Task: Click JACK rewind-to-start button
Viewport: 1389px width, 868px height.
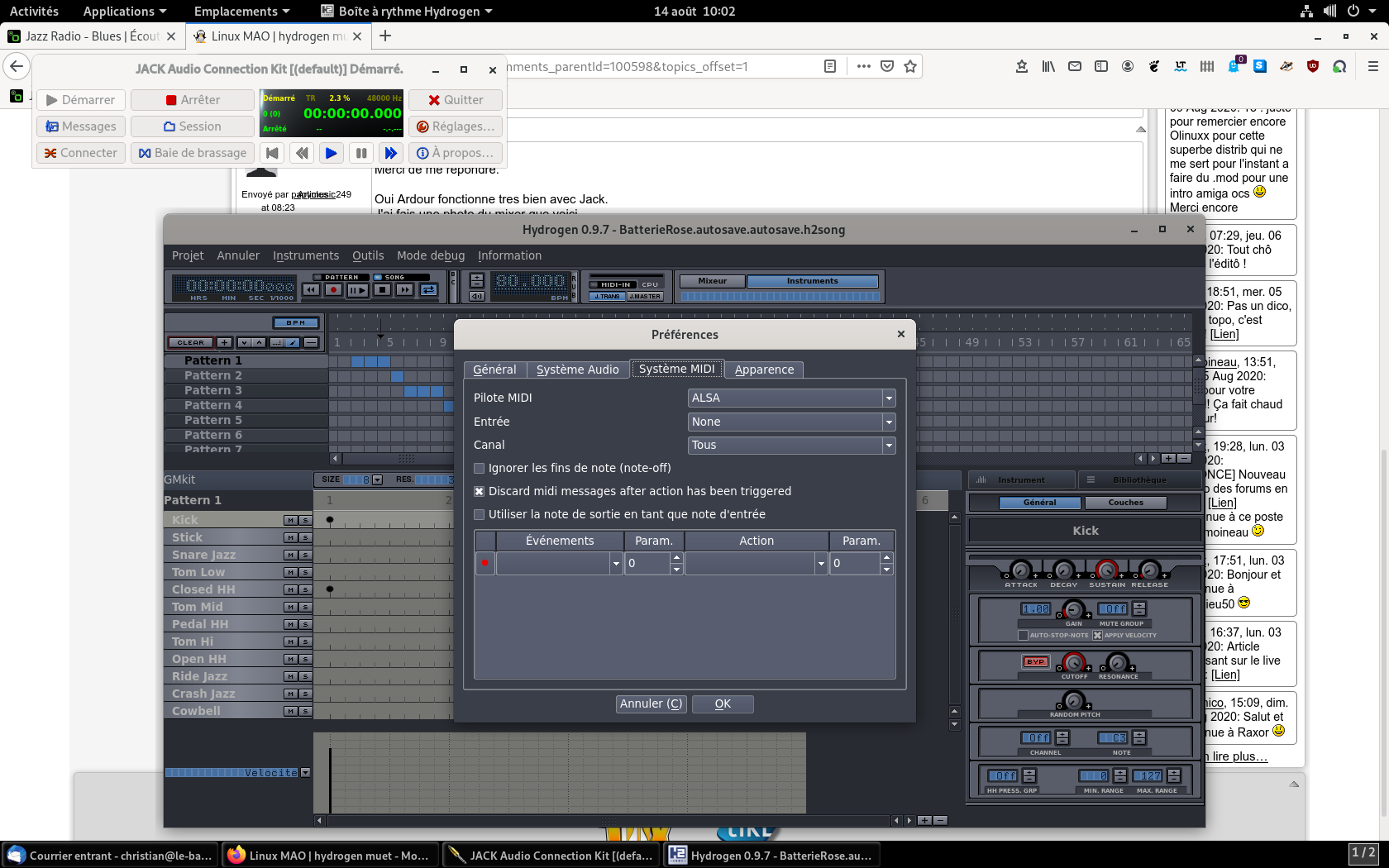Action: 272,153
